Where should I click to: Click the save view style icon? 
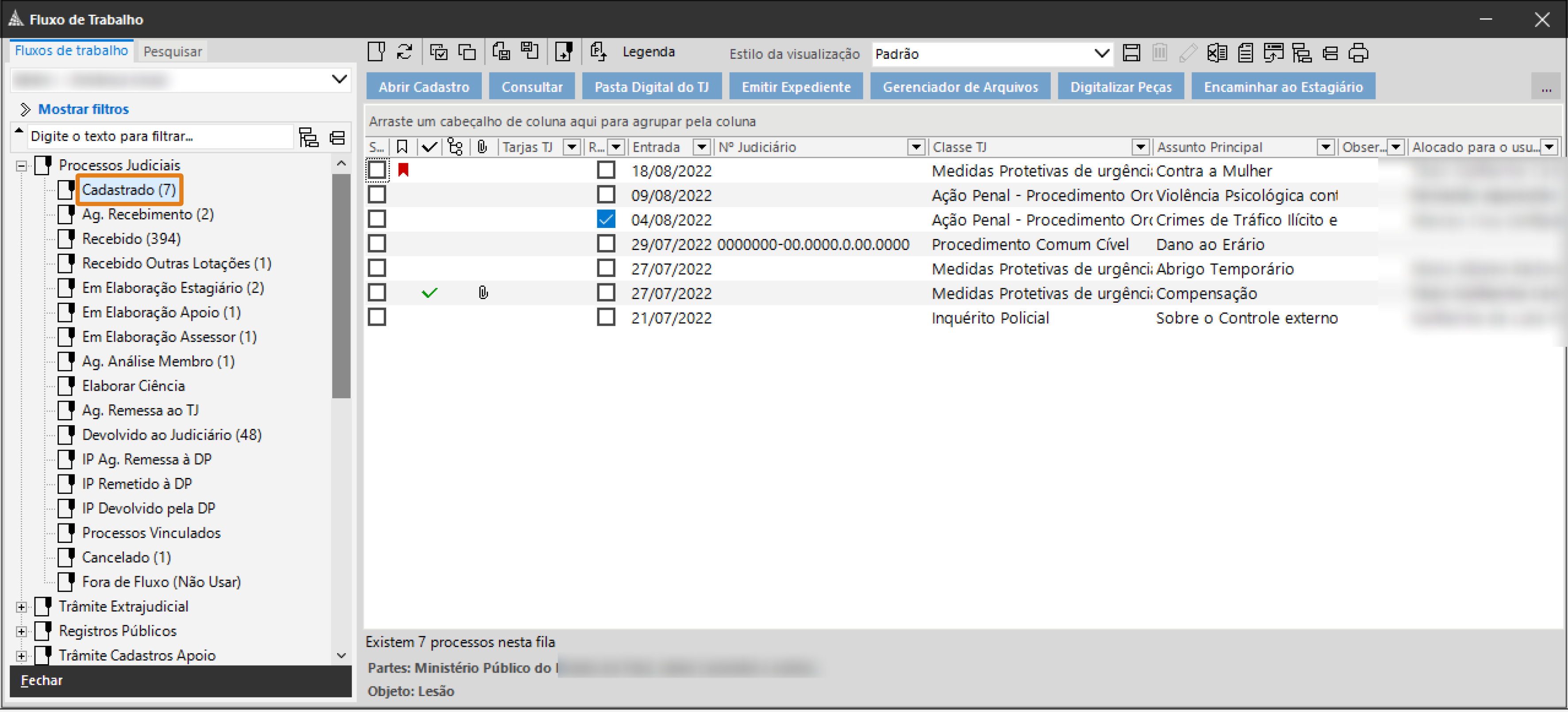(1132, 54)
